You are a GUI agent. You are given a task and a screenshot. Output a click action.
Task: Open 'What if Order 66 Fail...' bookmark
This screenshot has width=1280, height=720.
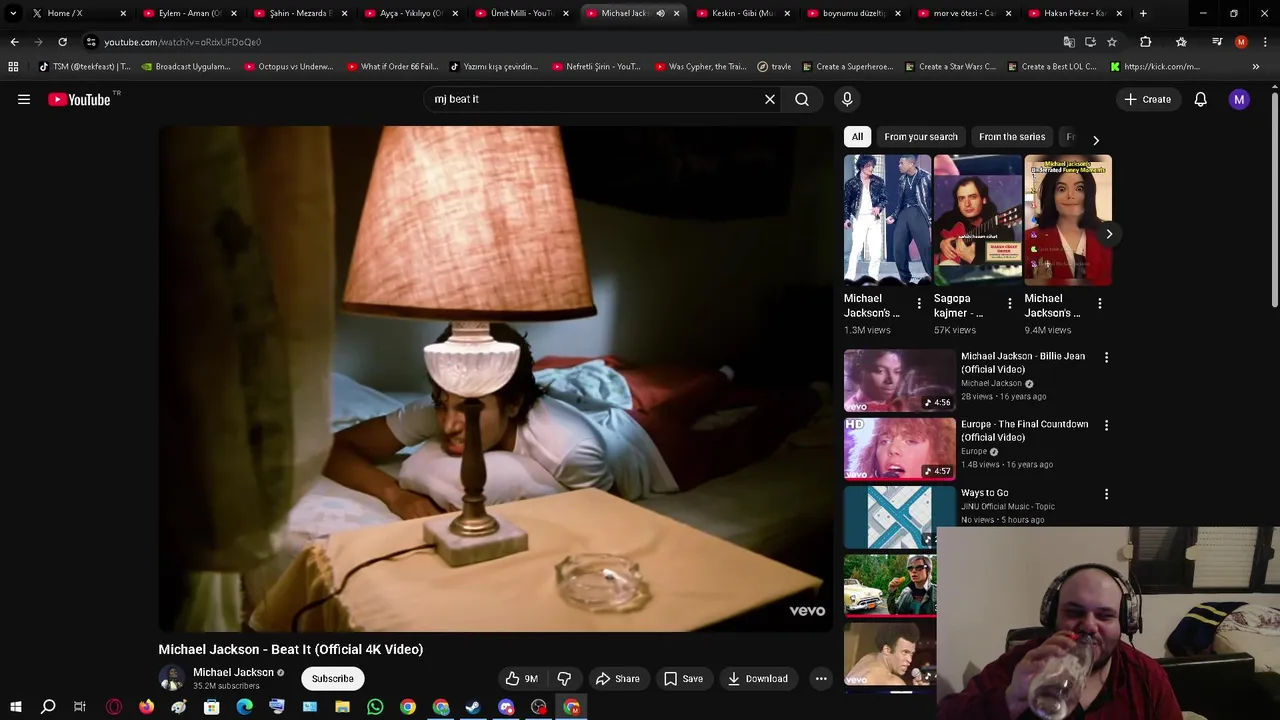[x=392, y=67]
